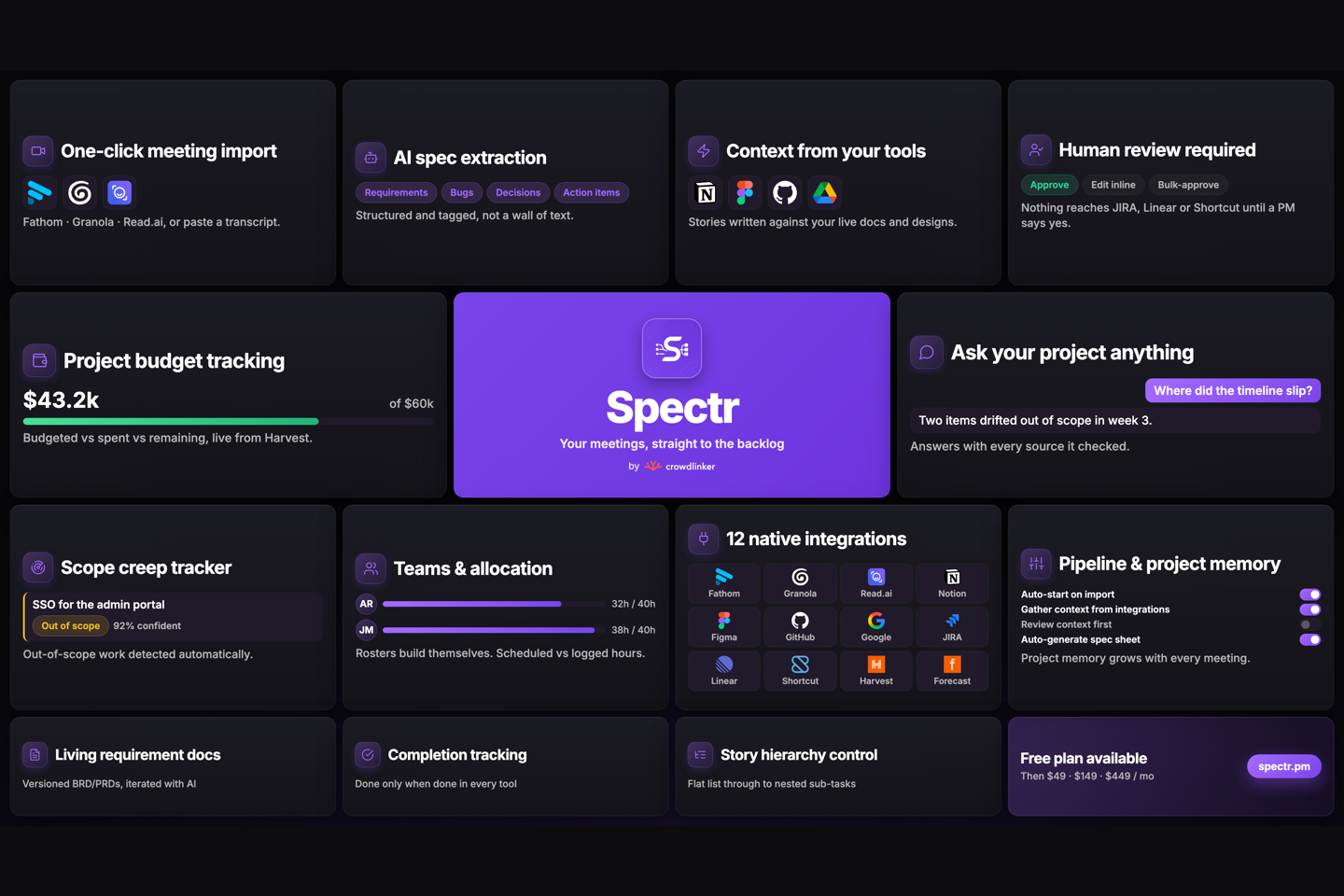The image size is (1344, 896).
Task: Toggle the Auto-generate spec sheet switch
Action: tap(1310, 639)
